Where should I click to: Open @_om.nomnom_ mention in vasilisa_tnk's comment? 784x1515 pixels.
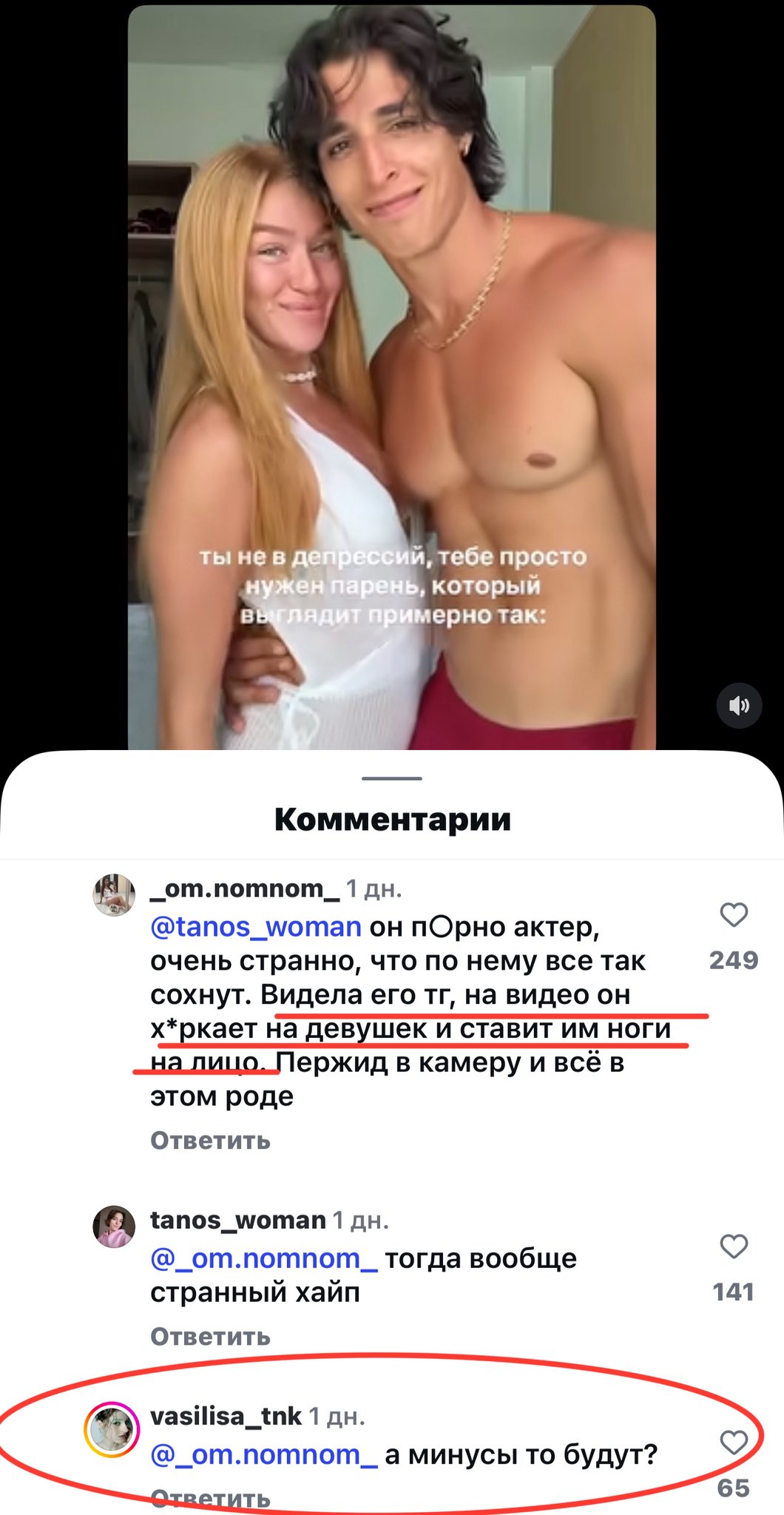pos(264,1454)
